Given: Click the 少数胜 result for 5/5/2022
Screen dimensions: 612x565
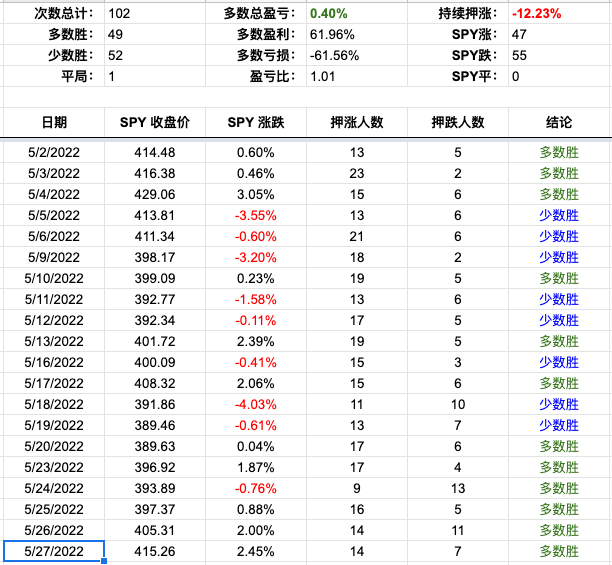Looking at the screenshot, I should 559,215.
